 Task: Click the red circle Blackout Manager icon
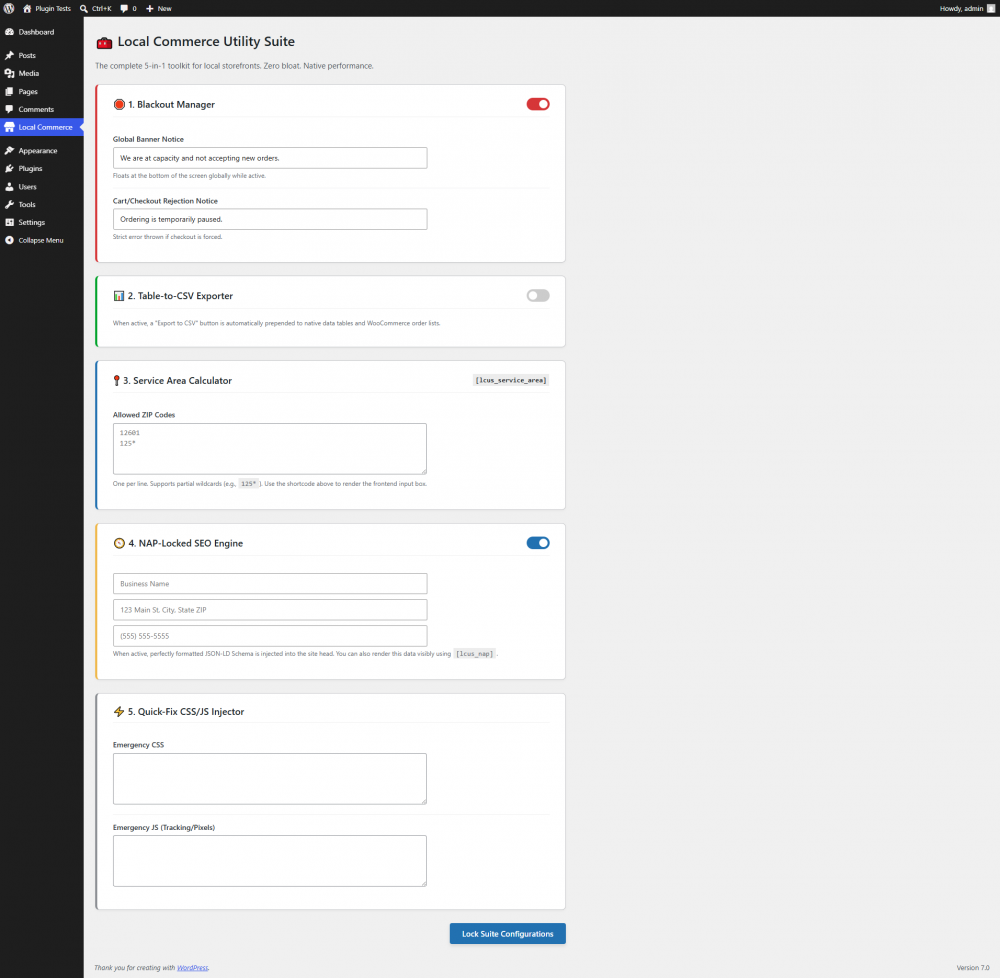coord(119,105)
